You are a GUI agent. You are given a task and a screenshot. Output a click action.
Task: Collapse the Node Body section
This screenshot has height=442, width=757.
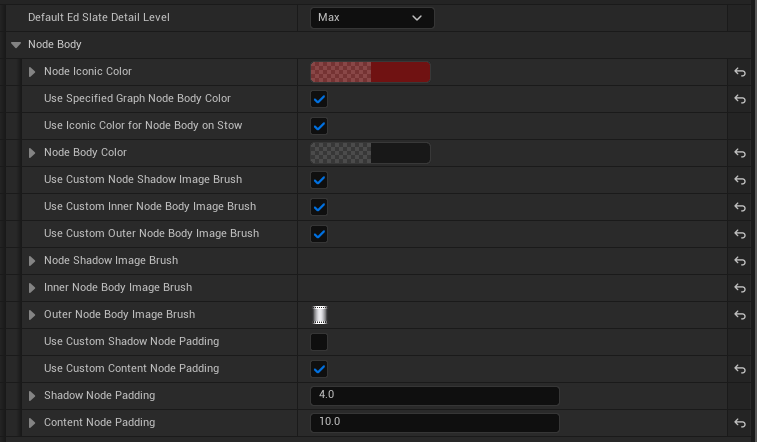[16, 45]
